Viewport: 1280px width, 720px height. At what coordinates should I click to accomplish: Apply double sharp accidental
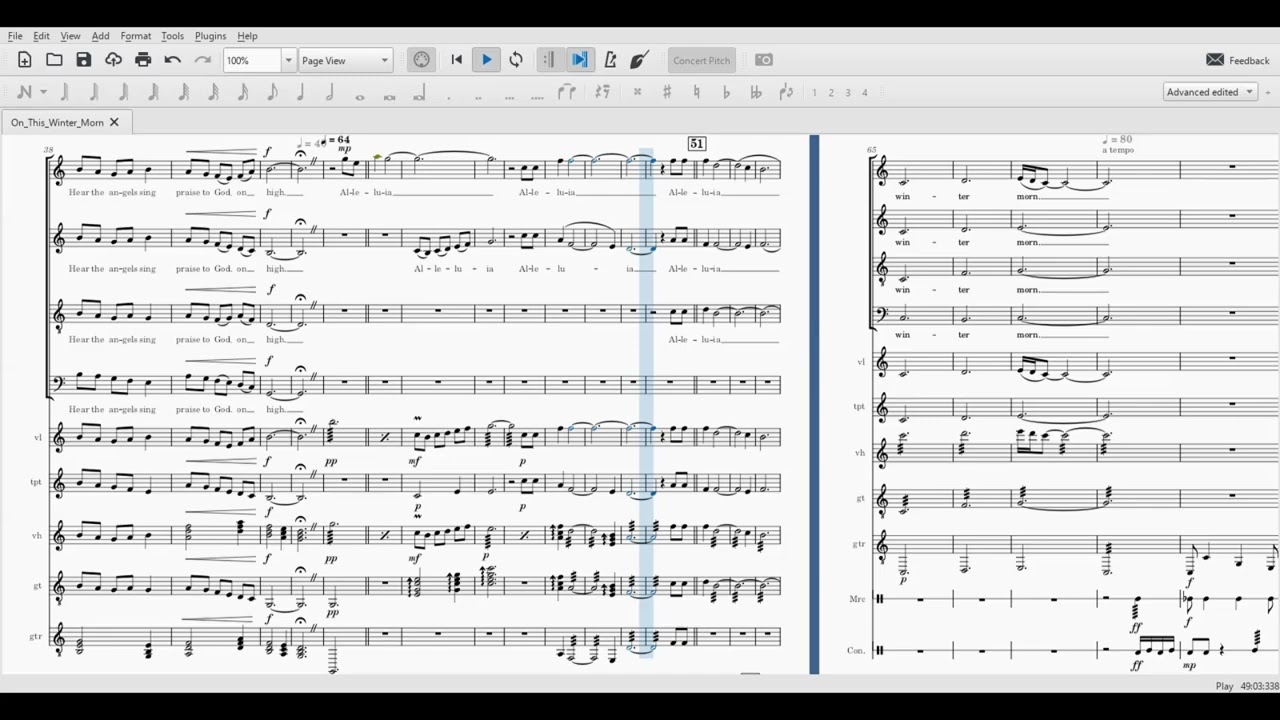[637, 92]
